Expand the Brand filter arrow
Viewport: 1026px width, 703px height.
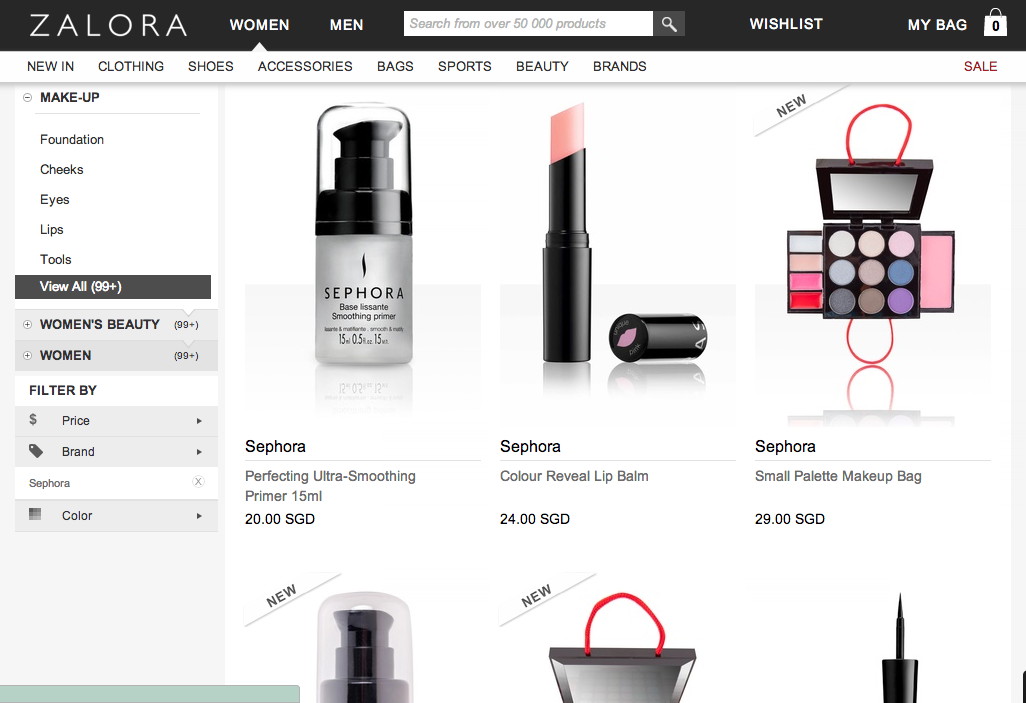199,452
